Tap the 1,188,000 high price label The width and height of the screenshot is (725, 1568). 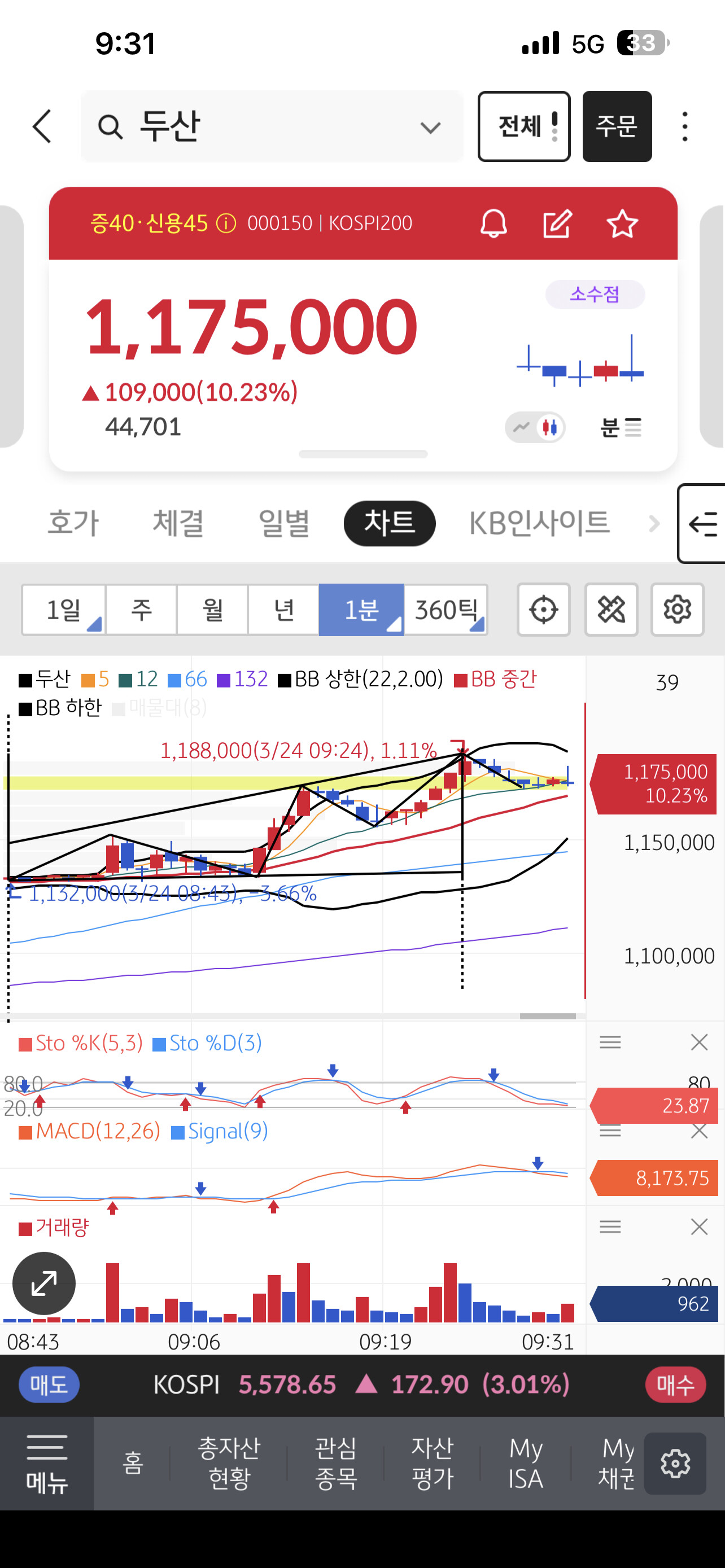click(x=298, y=751)
